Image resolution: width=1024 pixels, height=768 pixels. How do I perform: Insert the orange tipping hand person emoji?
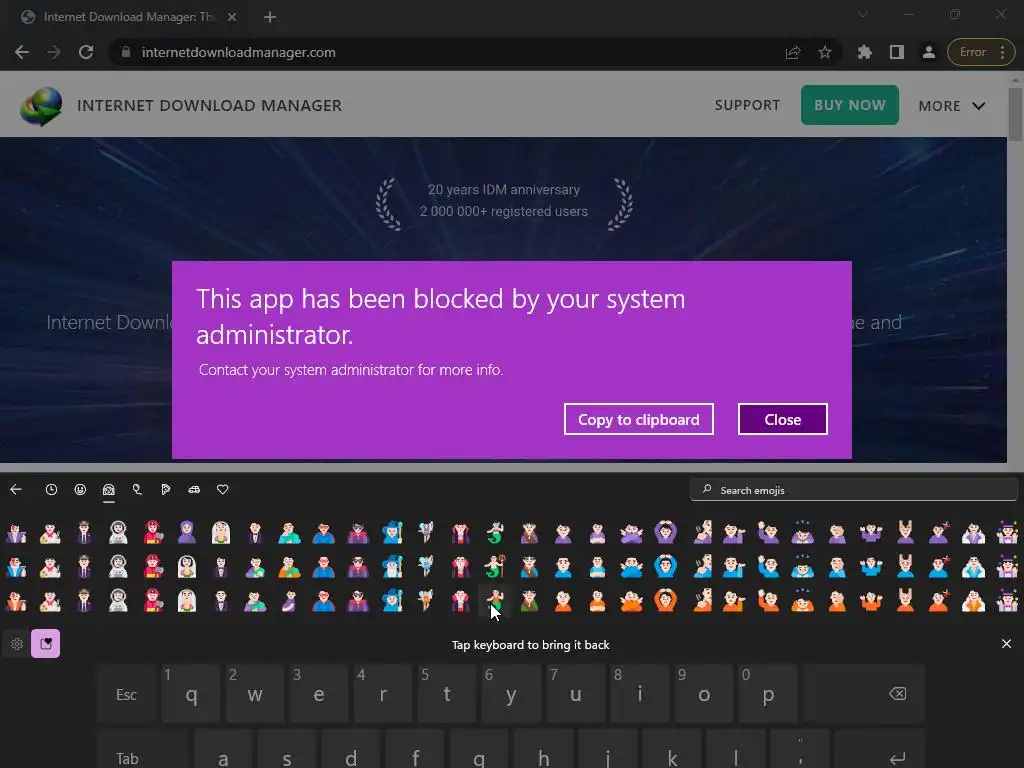point(734,600)
